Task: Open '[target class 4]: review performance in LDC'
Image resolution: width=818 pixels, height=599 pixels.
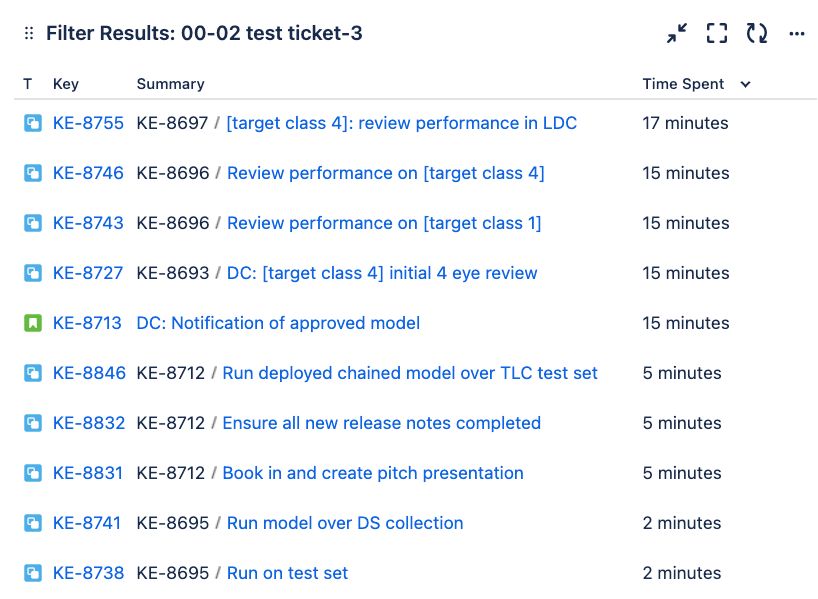Action: click(x=400, y=123)
